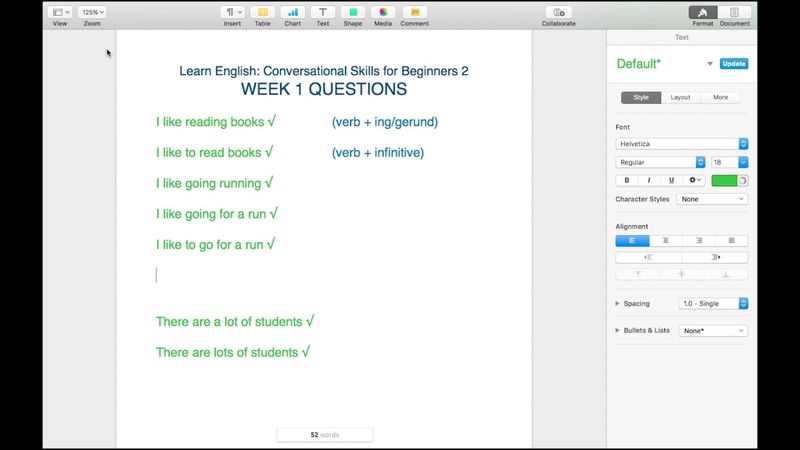Screen dimensions: 800x450
Task: Add a Comment
Action: [414, 12]
